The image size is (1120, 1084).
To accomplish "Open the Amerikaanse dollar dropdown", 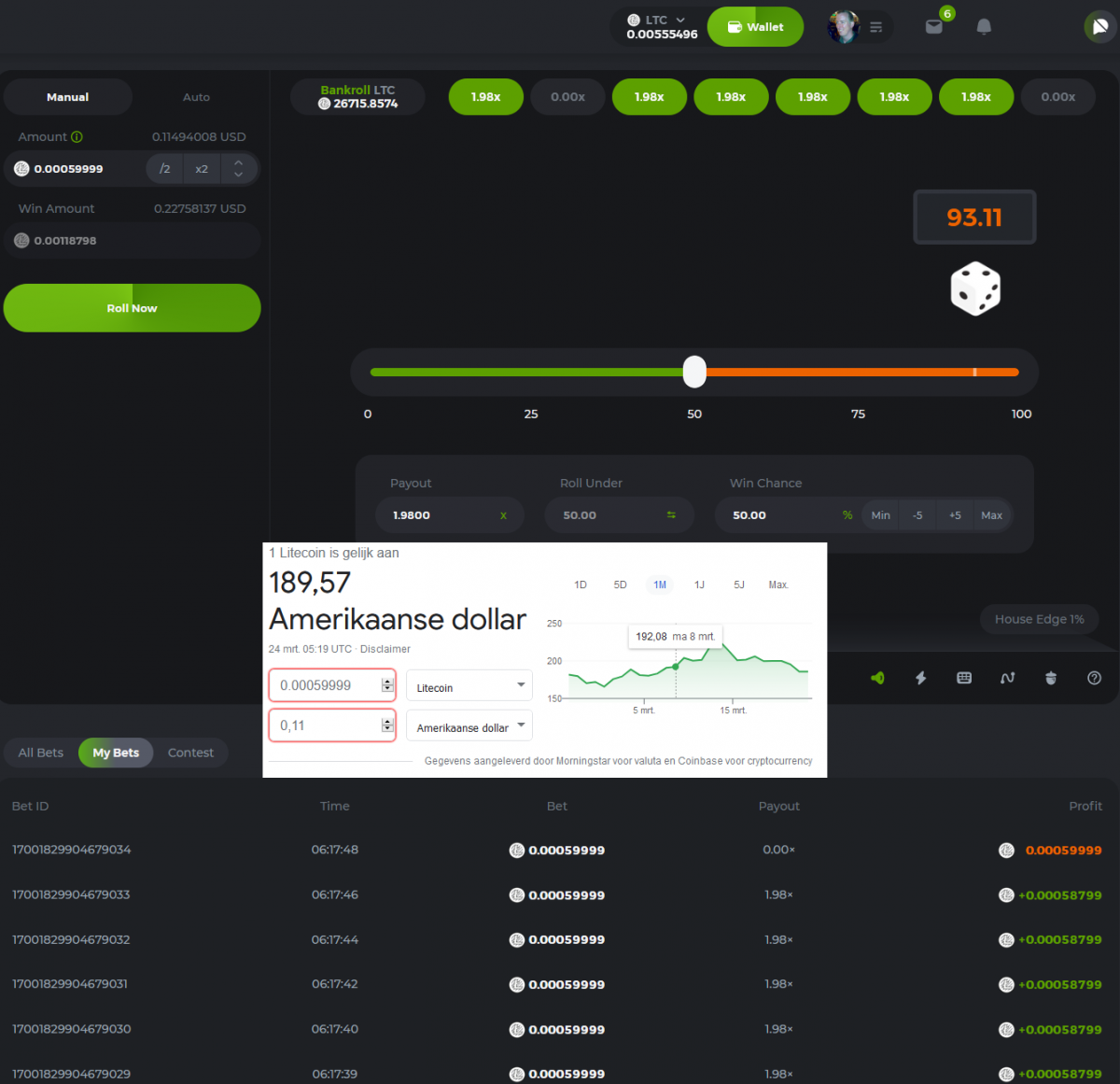I will 469,726.
